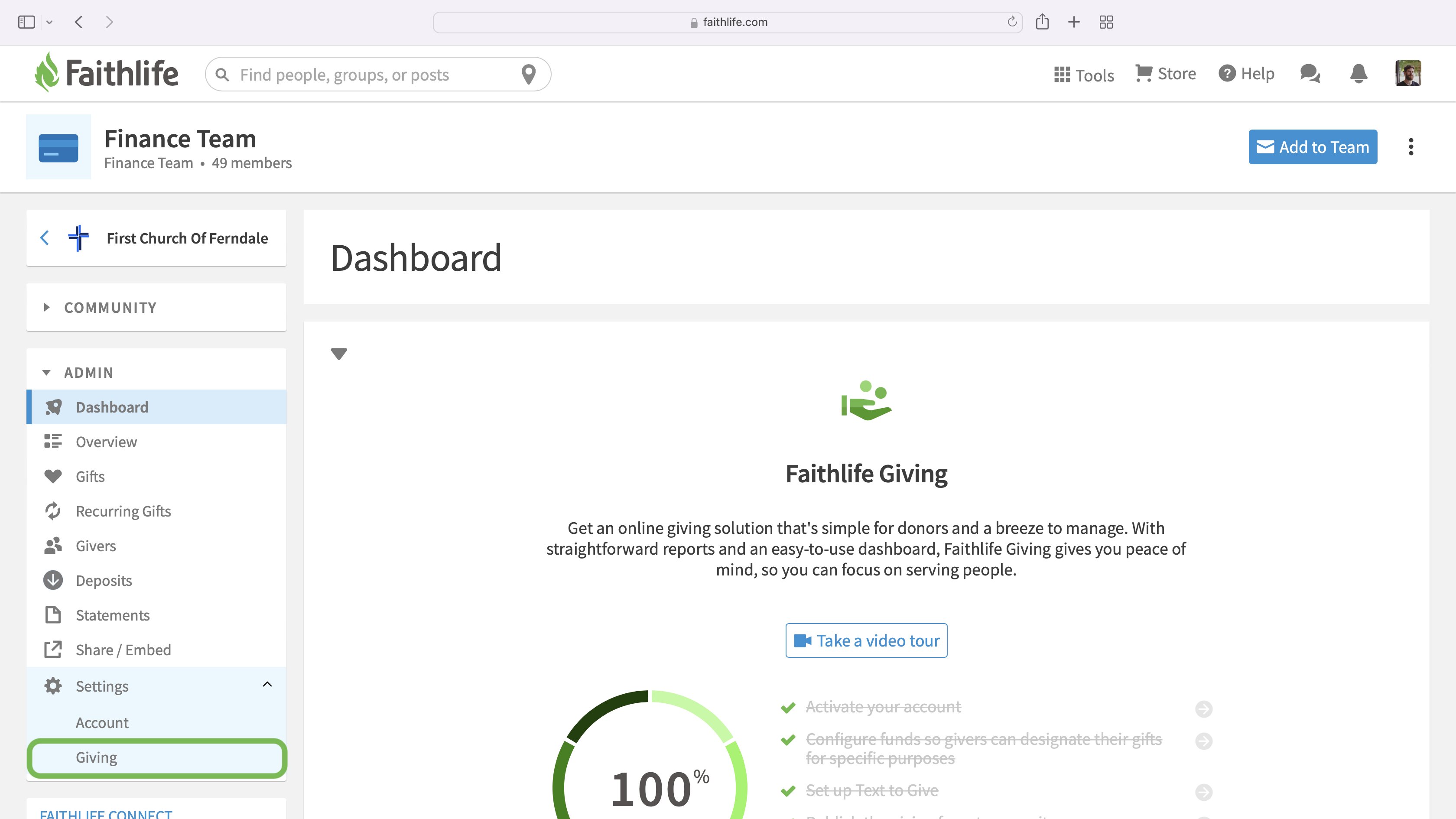Click the Faithlife Giving hand icon
The height and width of the screenshot is (819, 1456).
pos(866,400)
